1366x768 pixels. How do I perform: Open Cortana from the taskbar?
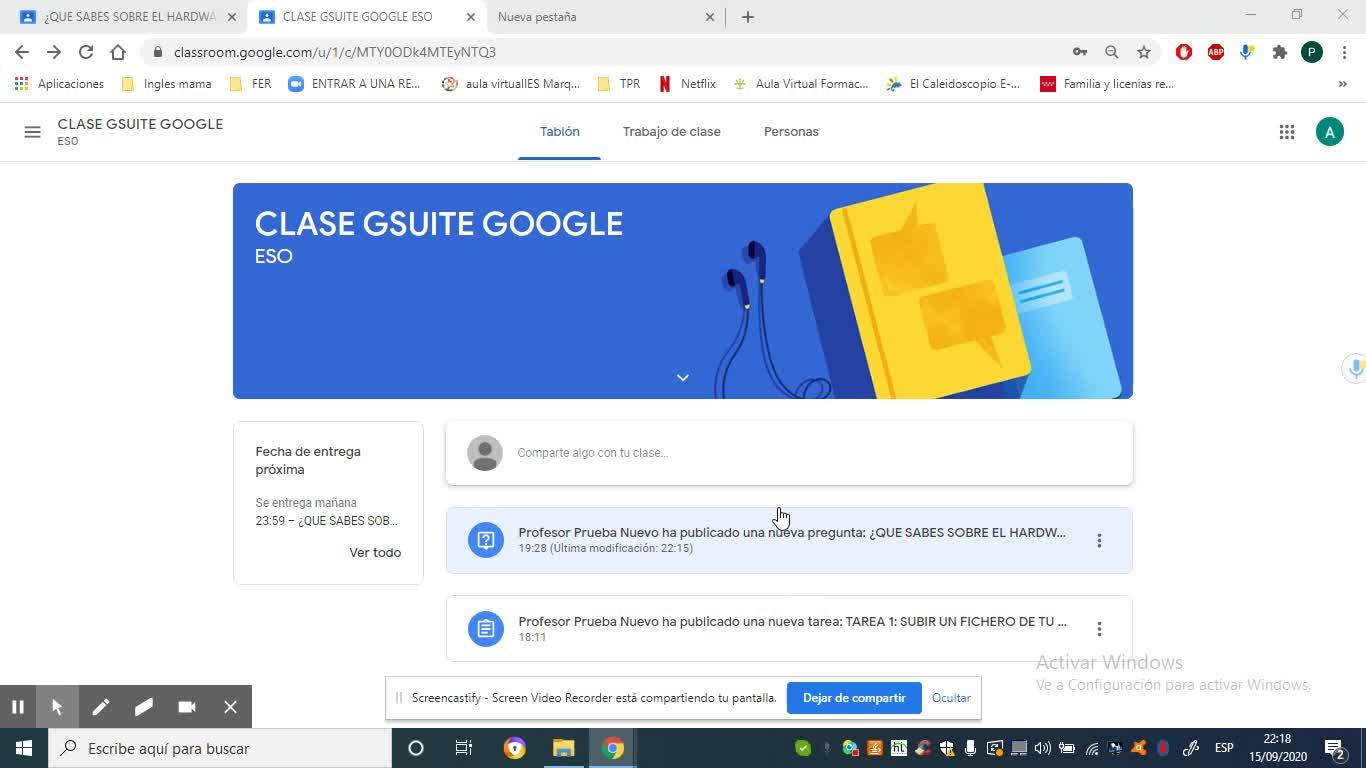416,748
